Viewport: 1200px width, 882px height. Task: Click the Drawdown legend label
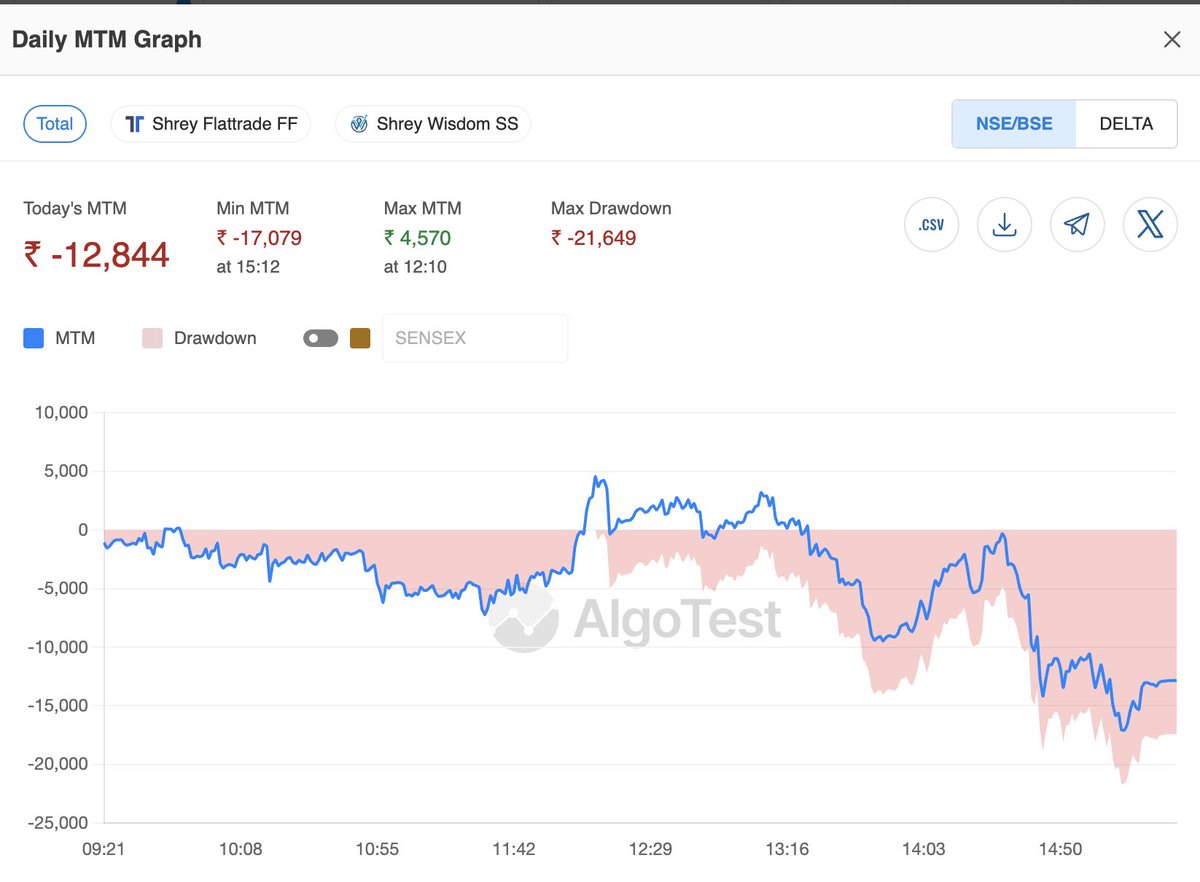215,338
